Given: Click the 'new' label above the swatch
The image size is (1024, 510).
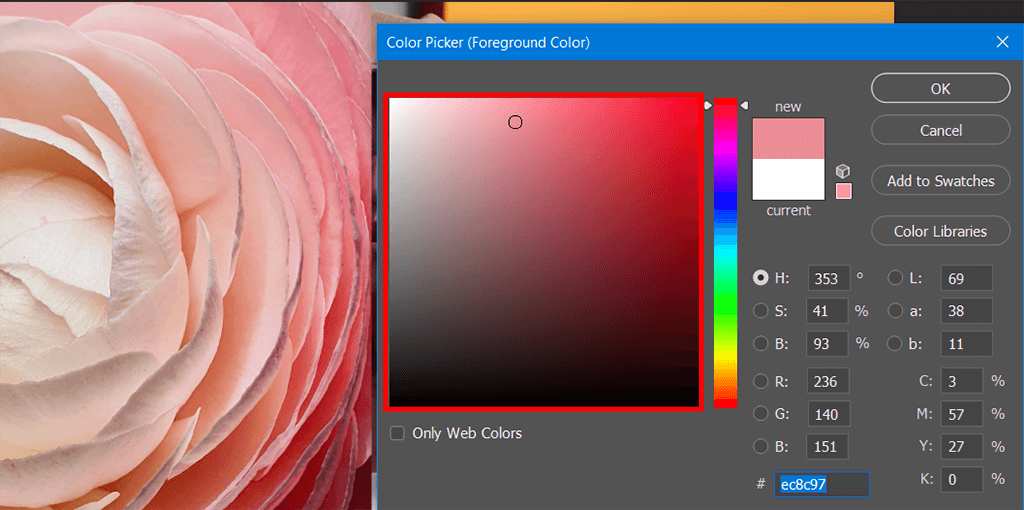Looking at the screenshot, I should [x=788, y=106].
